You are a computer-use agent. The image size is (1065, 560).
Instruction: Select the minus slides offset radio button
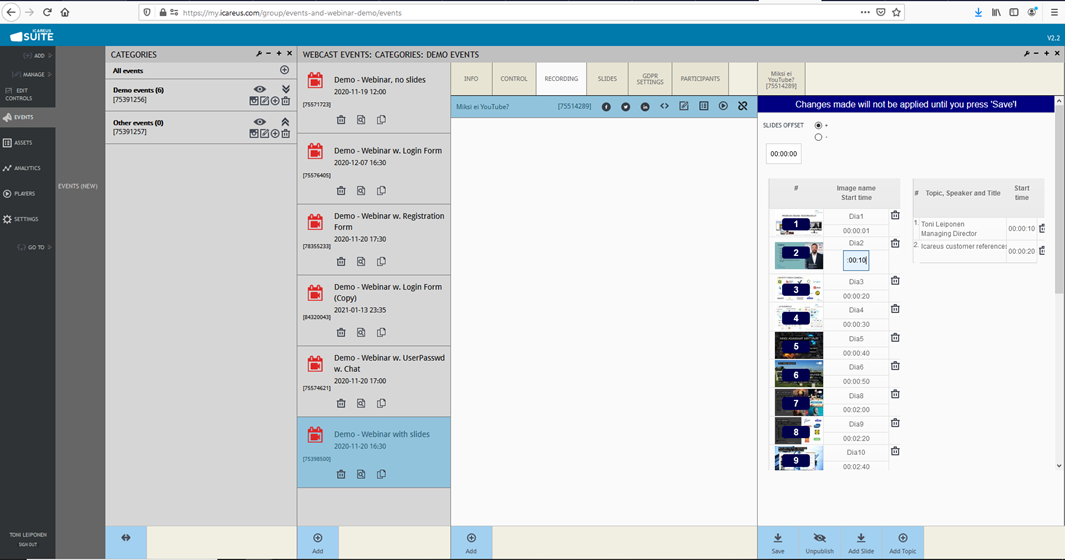tap(818, 137)
